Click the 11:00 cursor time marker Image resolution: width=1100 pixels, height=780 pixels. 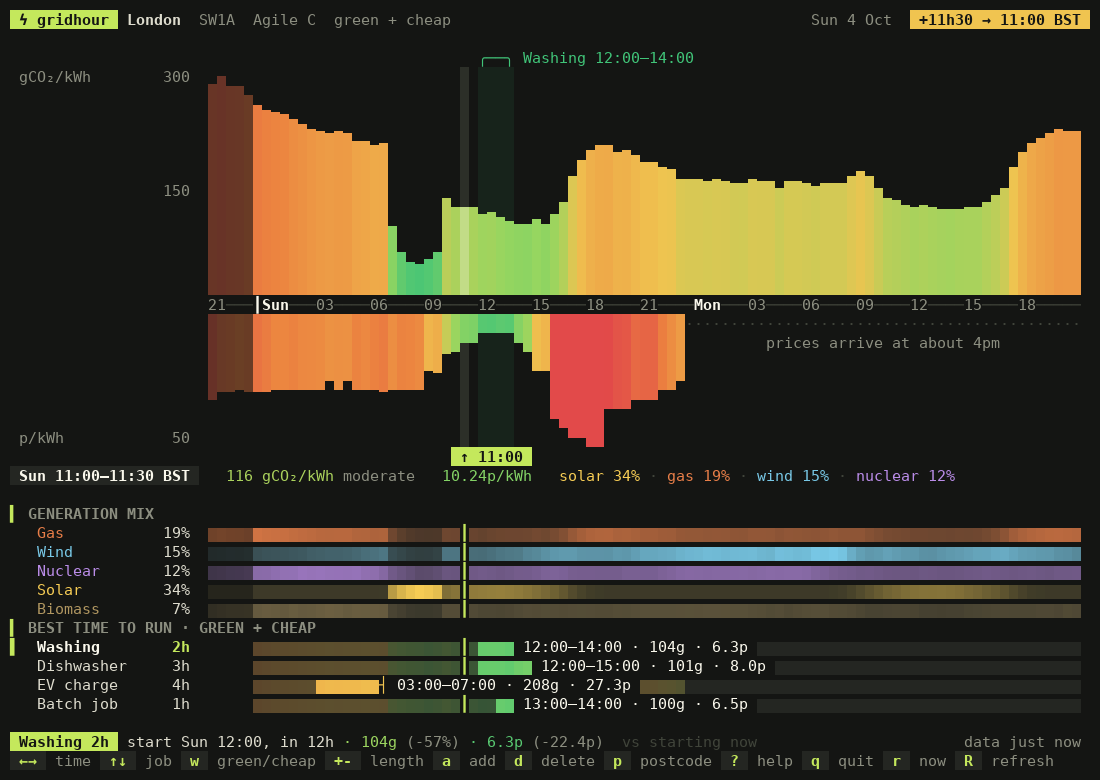click(x=491, y=457)
